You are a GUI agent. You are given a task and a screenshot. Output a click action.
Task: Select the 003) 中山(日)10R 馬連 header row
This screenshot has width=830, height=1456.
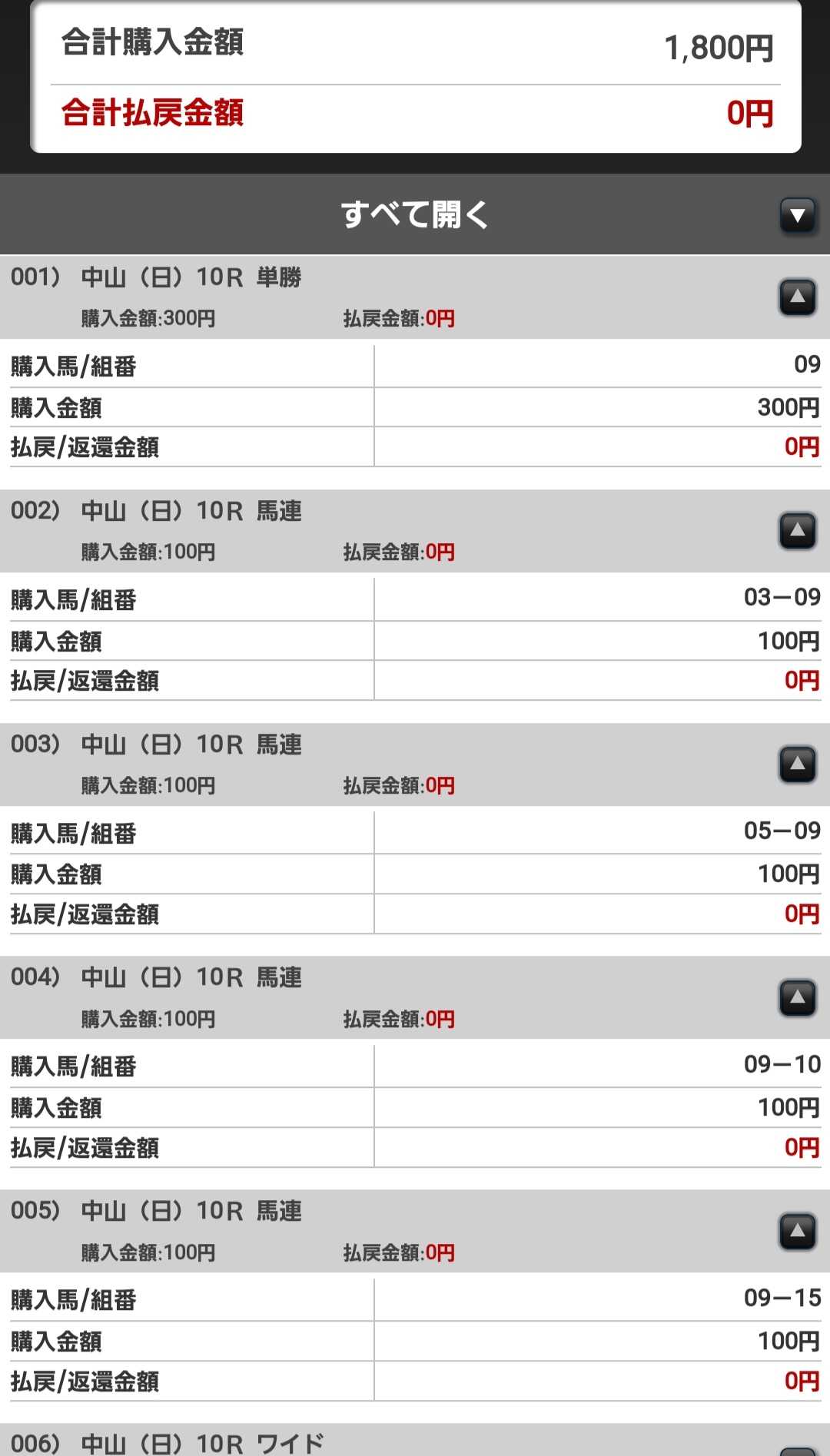pos(192,745)
